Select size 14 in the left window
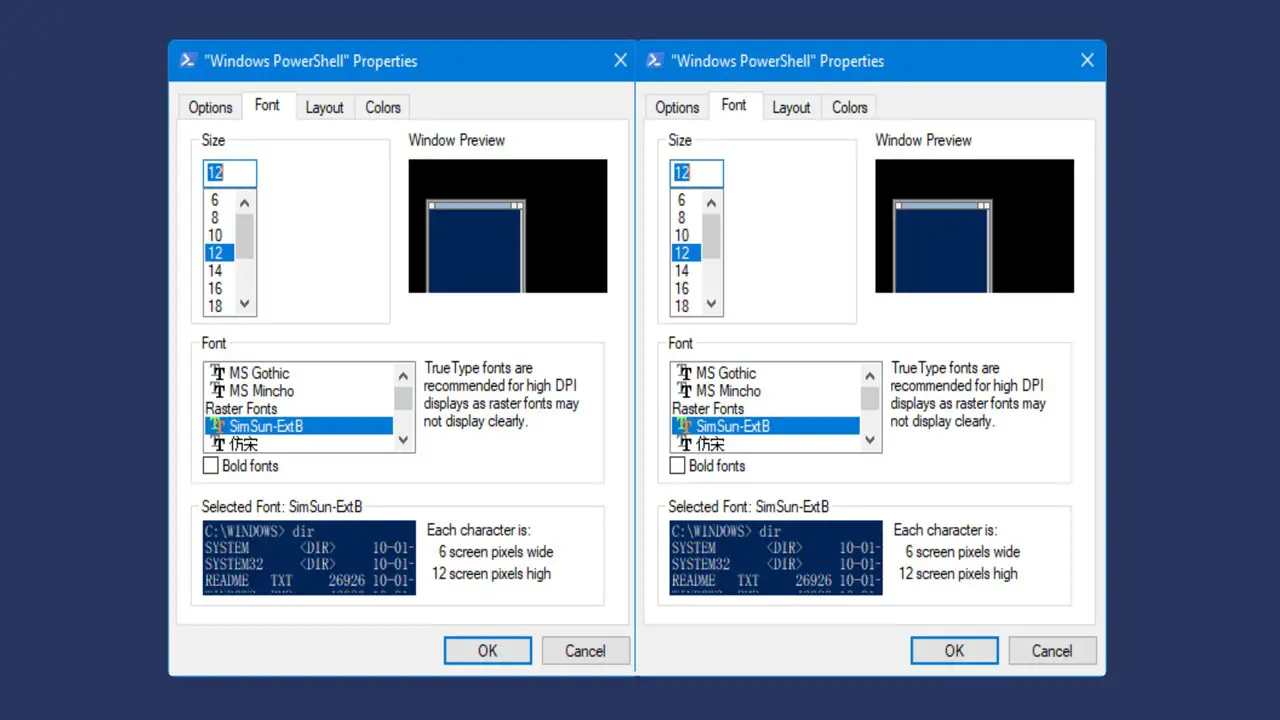The height and width of the screenshot is (720, 1280). (x=219, y=271)
